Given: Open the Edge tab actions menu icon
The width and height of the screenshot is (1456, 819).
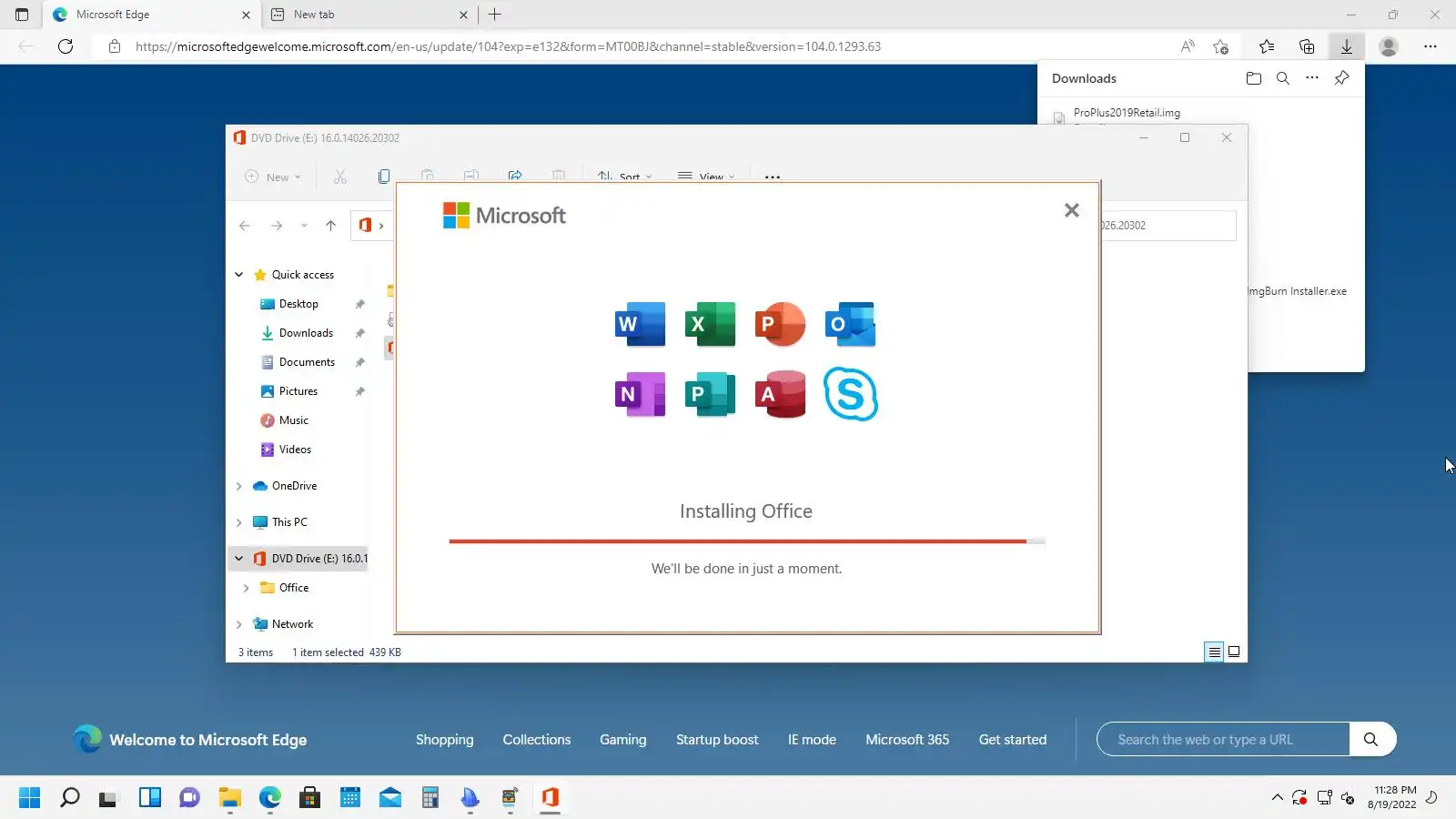Looking at the screenshot, I should 22,15.
